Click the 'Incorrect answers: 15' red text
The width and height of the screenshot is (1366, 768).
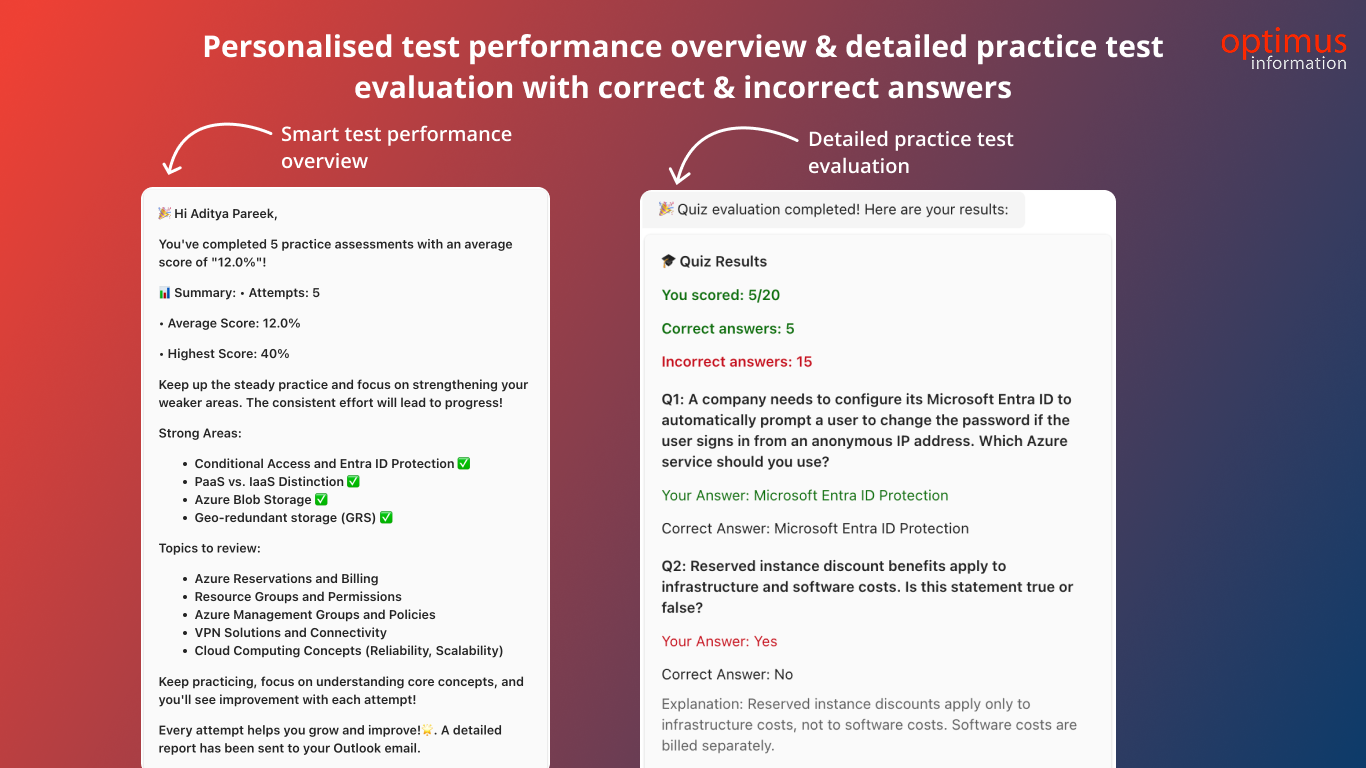[x=737, y=362]
